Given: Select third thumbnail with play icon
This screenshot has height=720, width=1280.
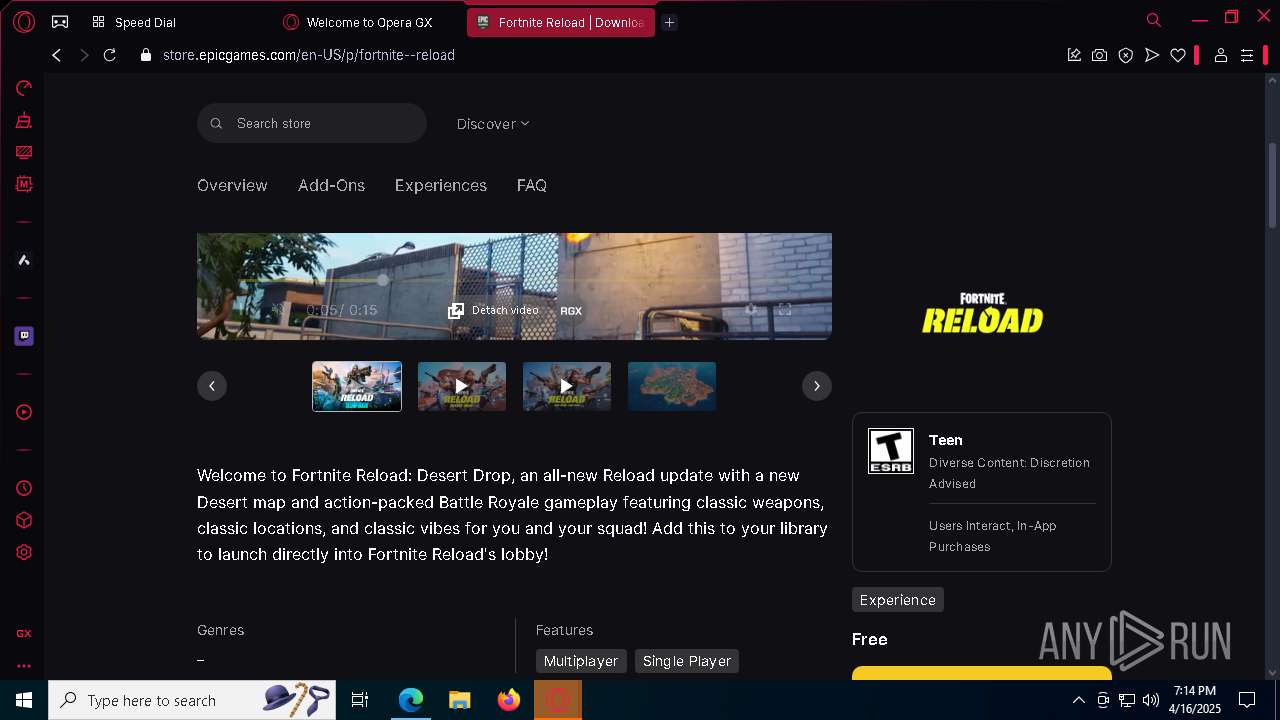Looking at the screenshot, I should pos(567,386).
